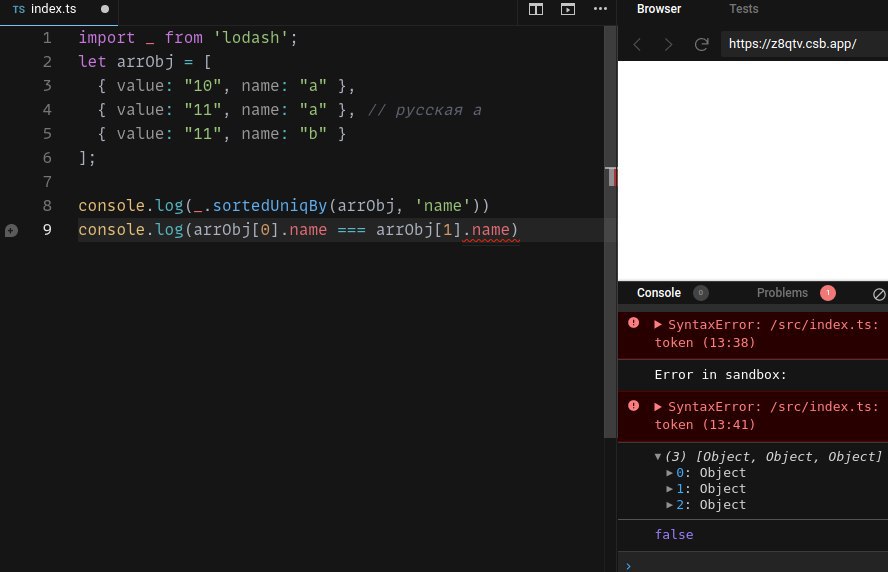Expand the 0: Object entry
The width and height of the screenshot is (888, 572).
click(669, 473)
